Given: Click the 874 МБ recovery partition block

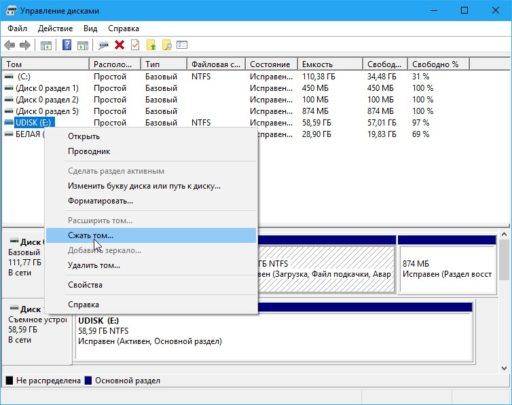Looking at the screenshot, I should tap(447, 265).
